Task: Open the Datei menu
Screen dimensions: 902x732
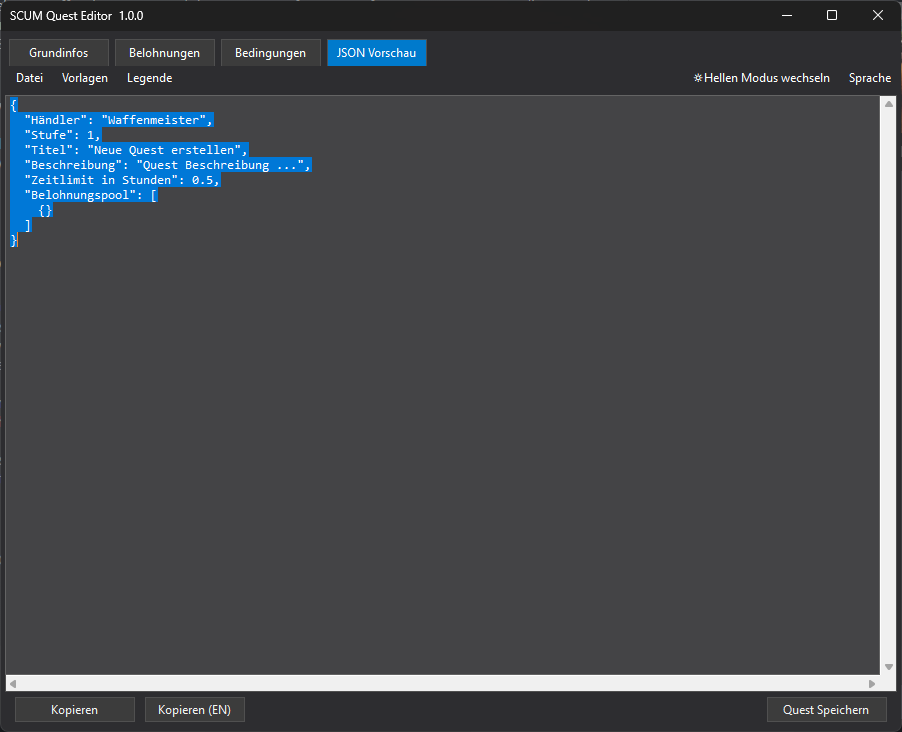Action: tap(30, 78)
